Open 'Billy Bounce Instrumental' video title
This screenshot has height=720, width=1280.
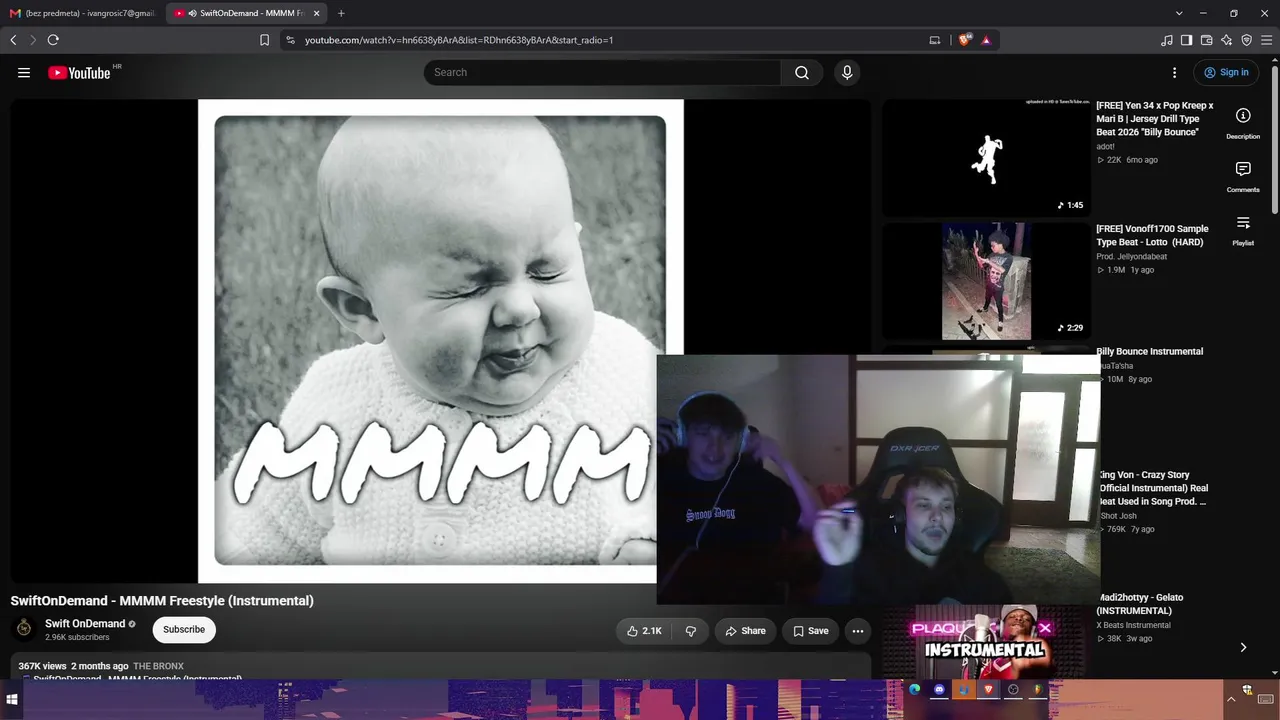click(x=1149, y=352)
